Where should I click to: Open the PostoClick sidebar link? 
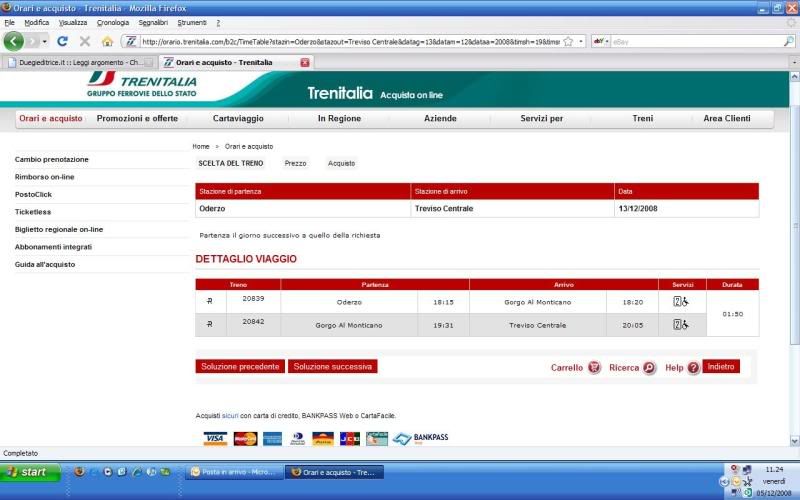pos(33,194)
